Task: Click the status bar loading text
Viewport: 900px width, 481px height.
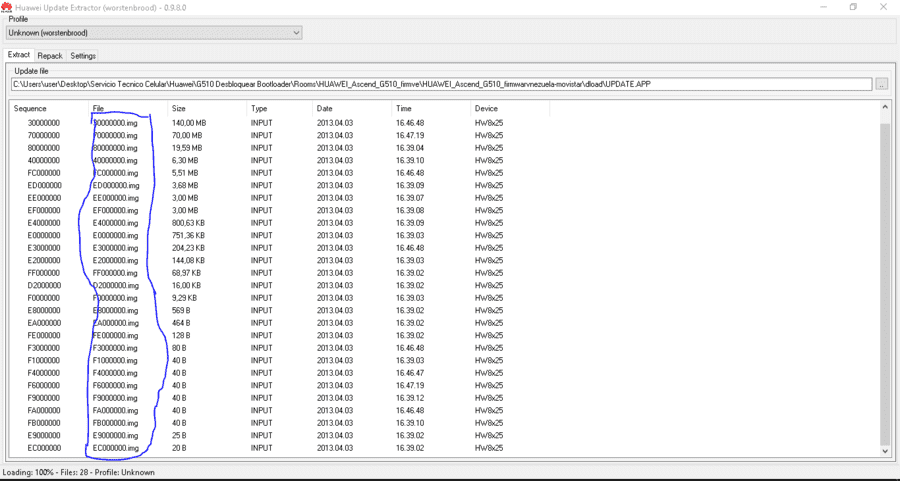Action: pyautogui.click(x=79, y=472)
